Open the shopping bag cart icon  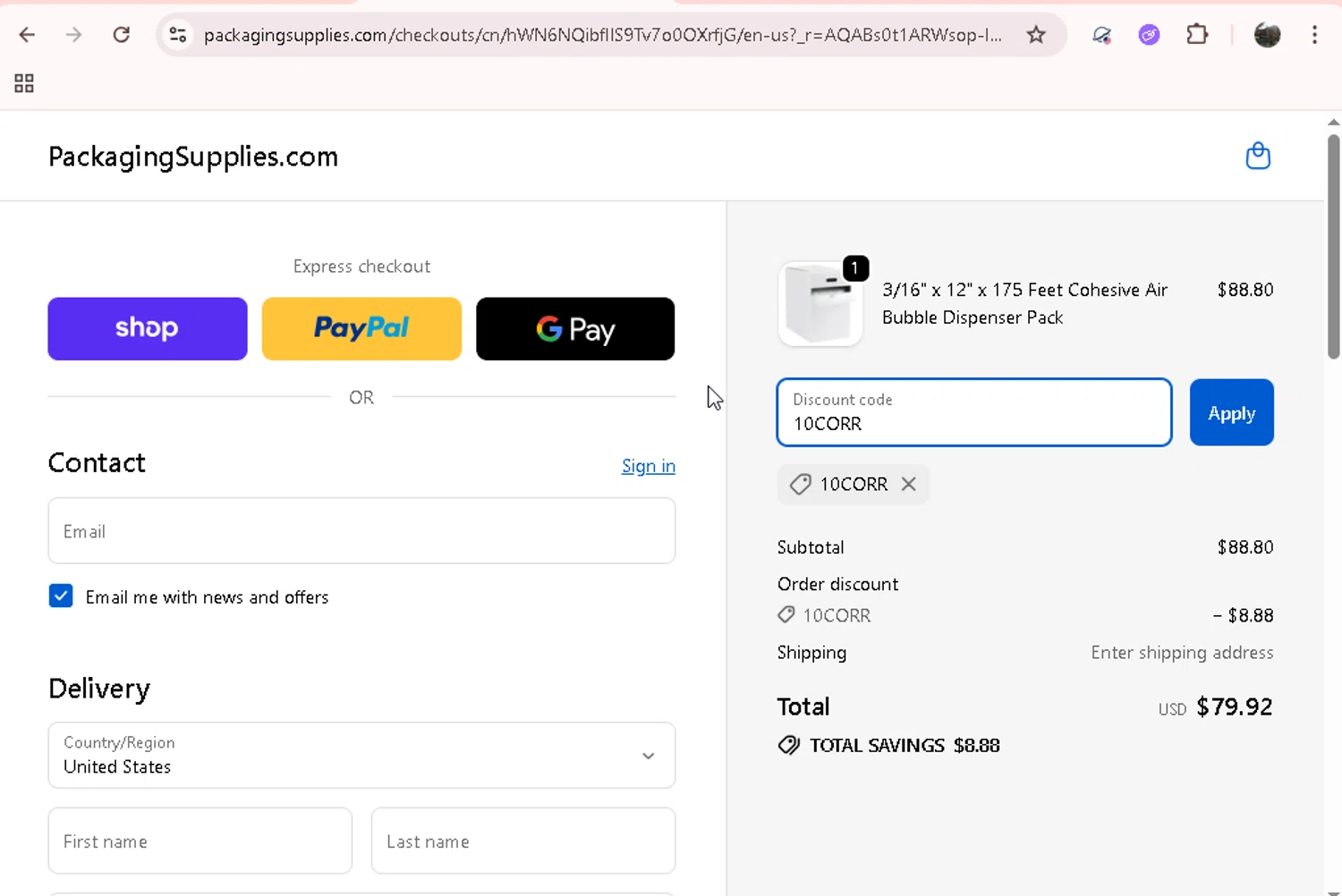(1258, 156)
